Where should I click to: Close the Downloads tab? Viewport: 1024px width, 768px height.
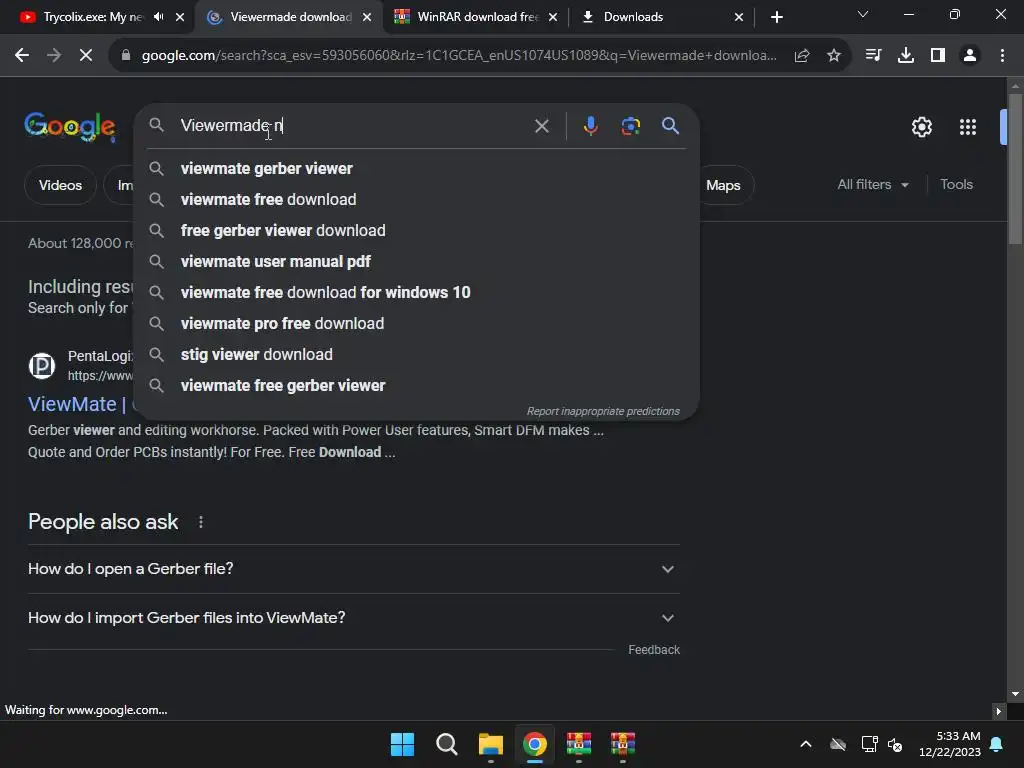pyautogui.click(x=739, y=17)
